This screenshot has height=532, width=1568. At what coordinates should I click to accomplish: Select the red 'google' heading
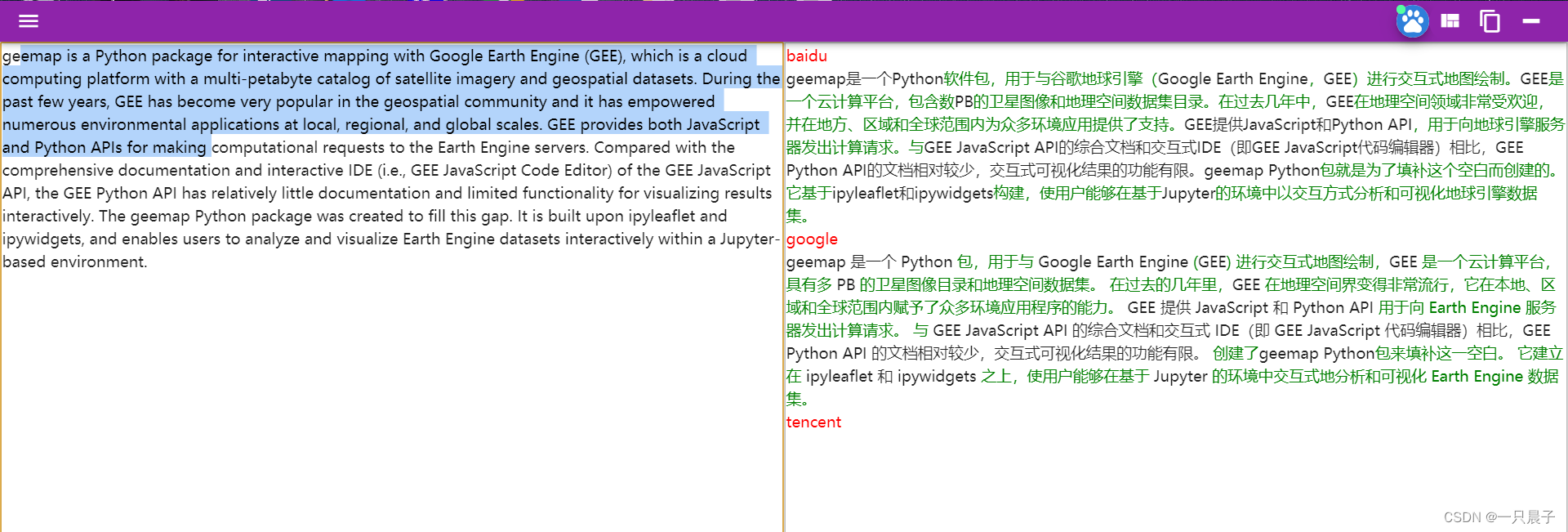812,239
